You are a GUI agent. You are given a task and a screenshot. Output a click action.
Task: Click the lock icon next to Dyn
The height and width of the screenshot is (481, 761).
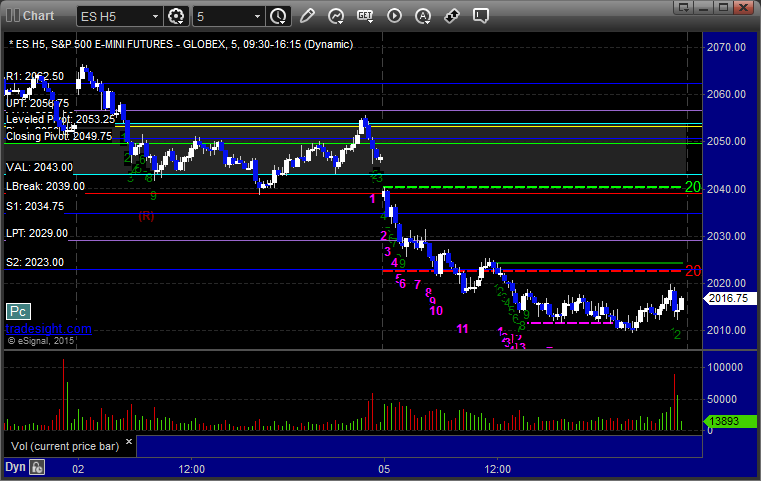37,467
